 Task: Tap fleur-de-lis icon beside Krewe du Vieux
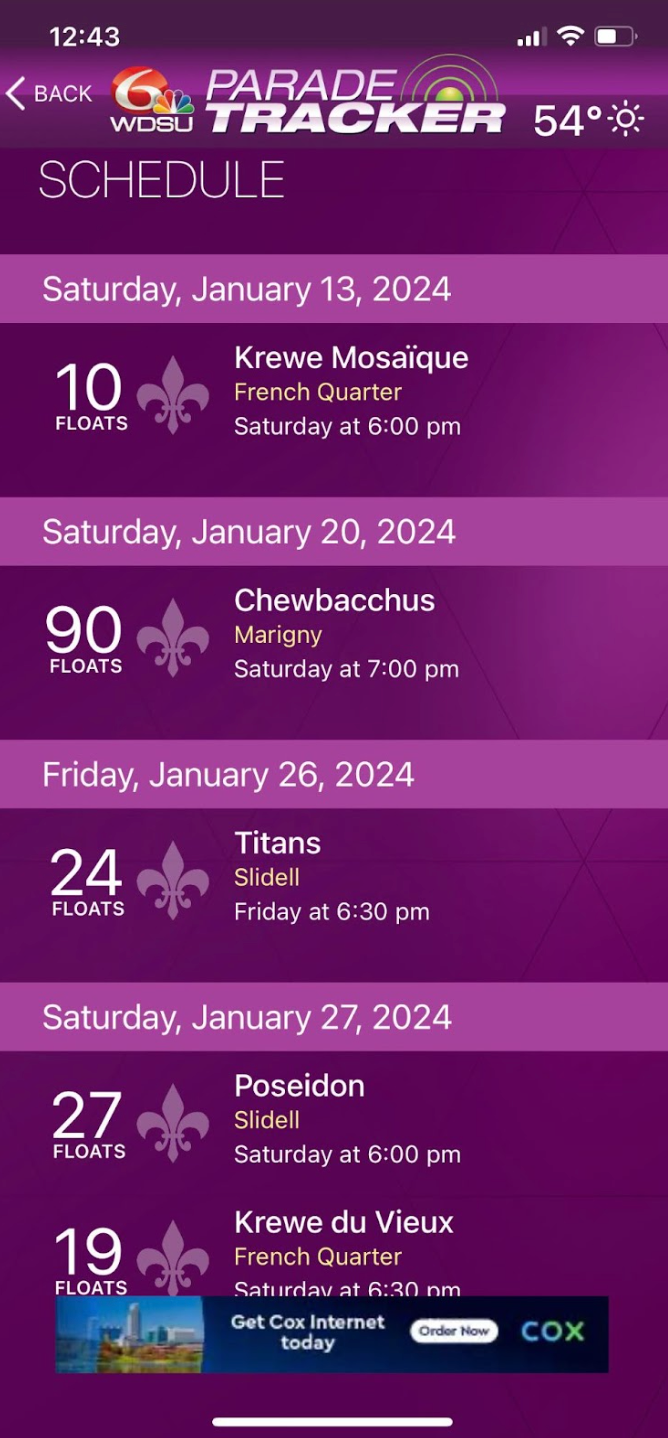coord(173,1256)
